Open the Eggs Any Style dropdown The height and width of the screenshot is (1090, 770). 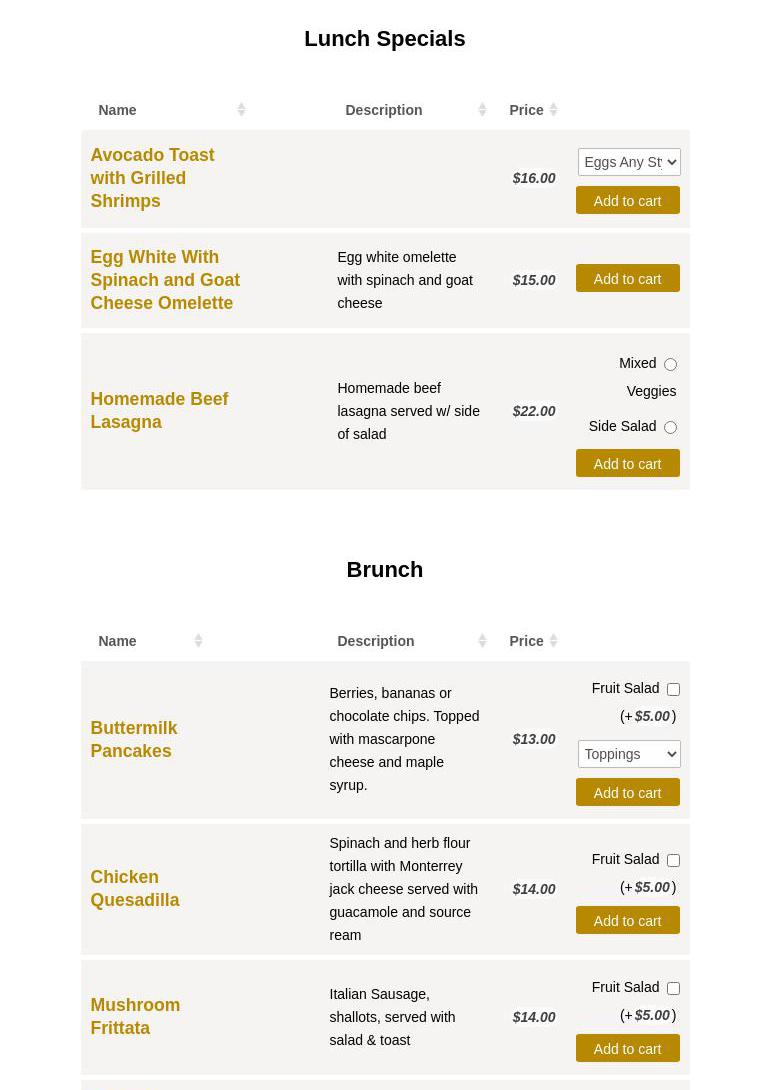pyautogui.click(x=629, y=162)
